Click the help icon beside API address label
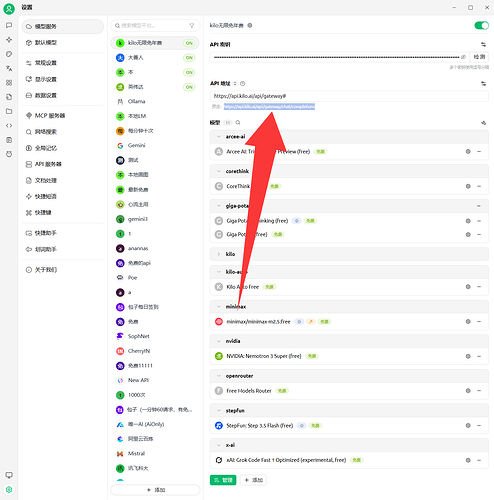The height and width of the screenshot is (500, 494). (243, 83)
